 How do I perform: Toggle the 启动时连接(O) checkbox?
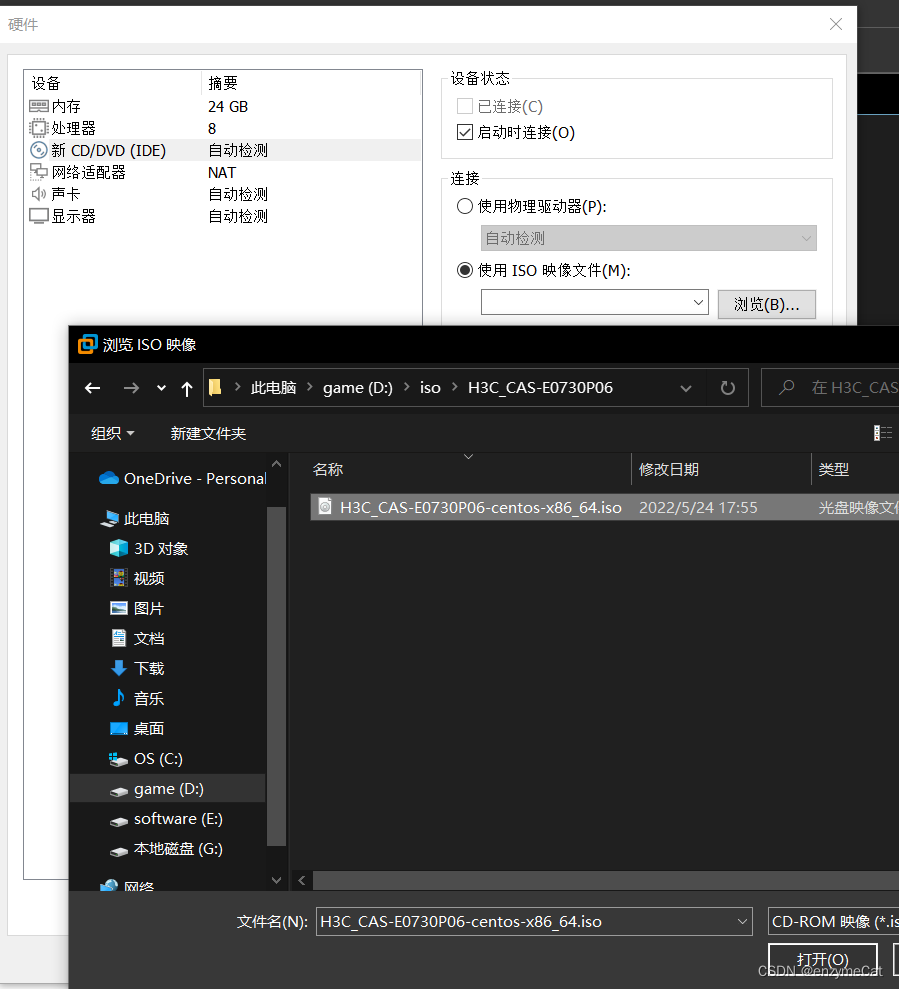coord(465,132)
